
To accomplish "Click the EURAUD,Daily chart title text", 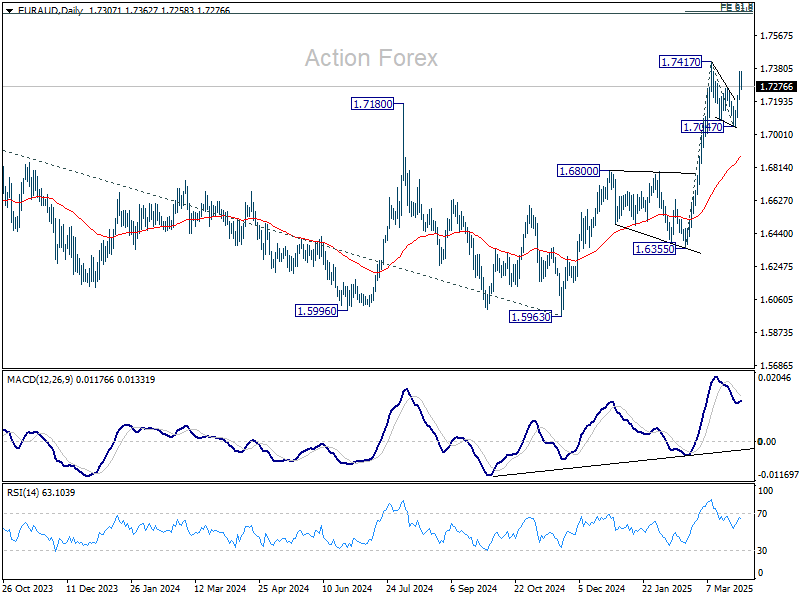I will [50, 10].
